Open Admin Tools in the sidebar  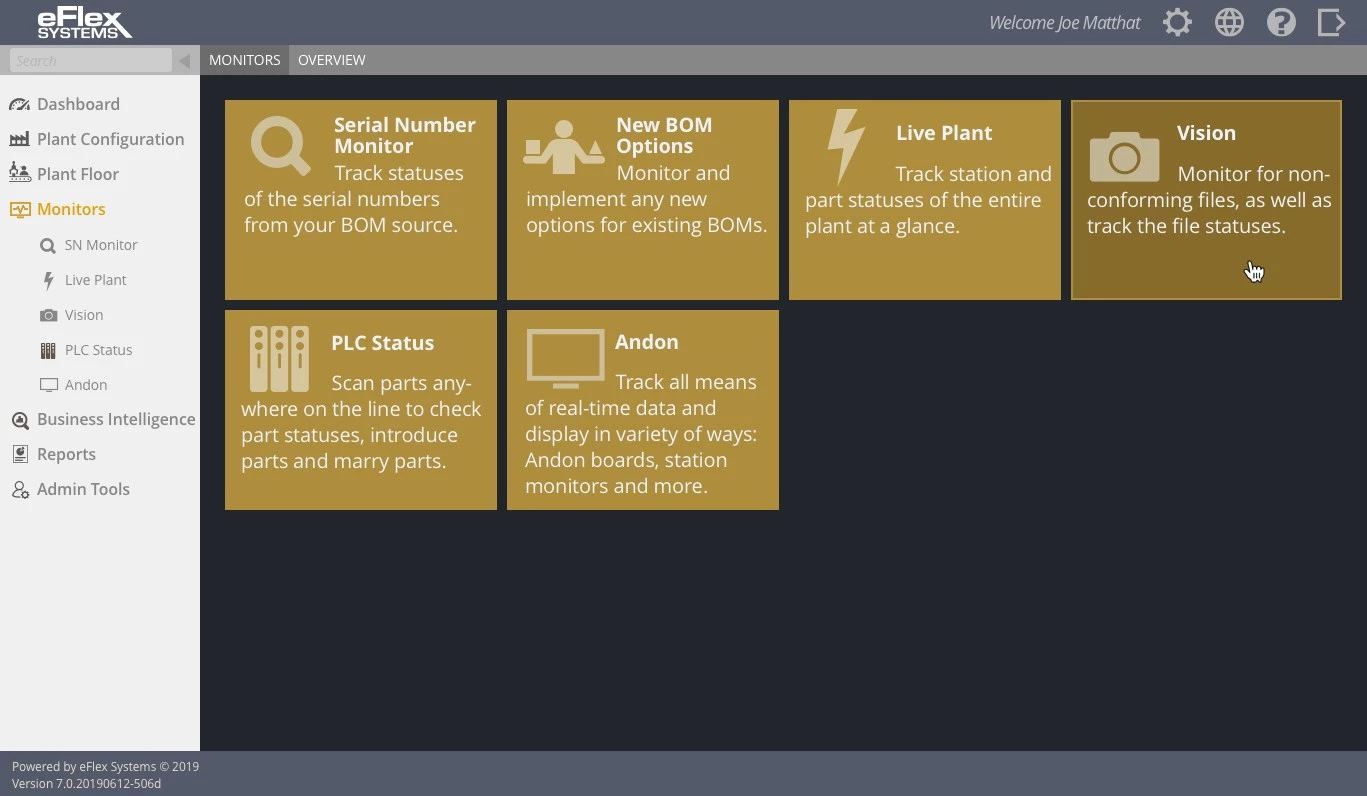point(83,489)
